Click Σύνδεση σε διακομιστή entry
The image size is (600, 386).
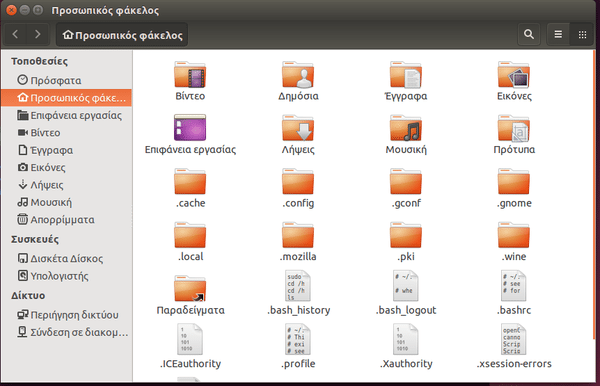point(66,332)
